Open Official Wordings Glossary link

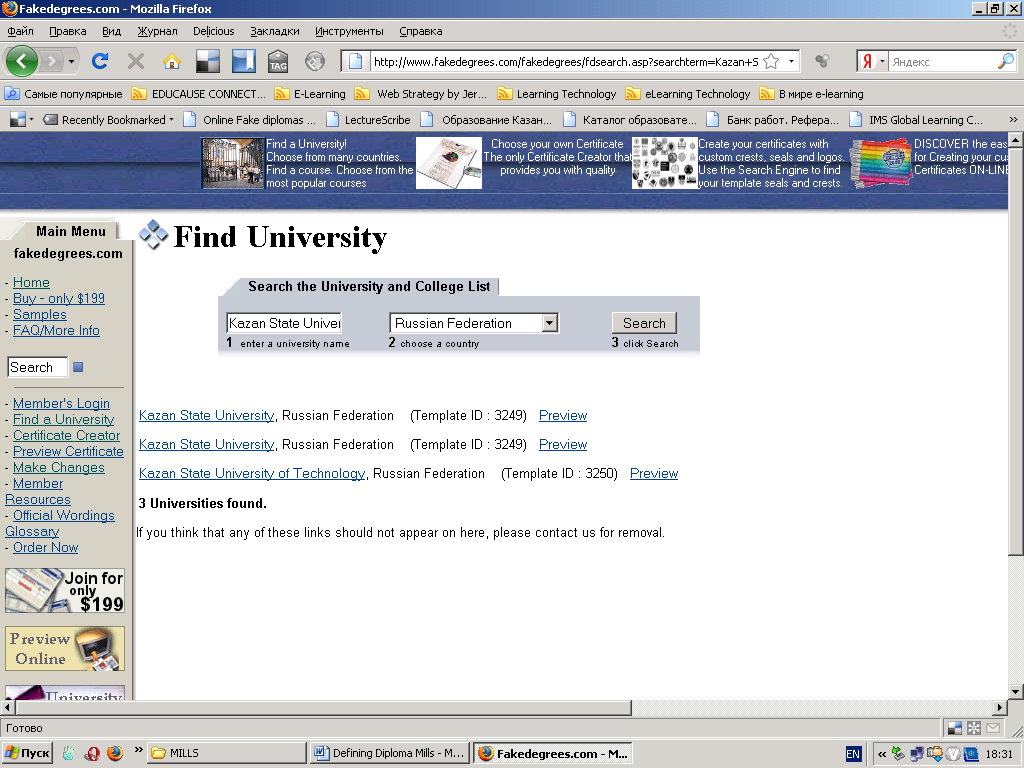pyautogui.click(x=59, y=524)
